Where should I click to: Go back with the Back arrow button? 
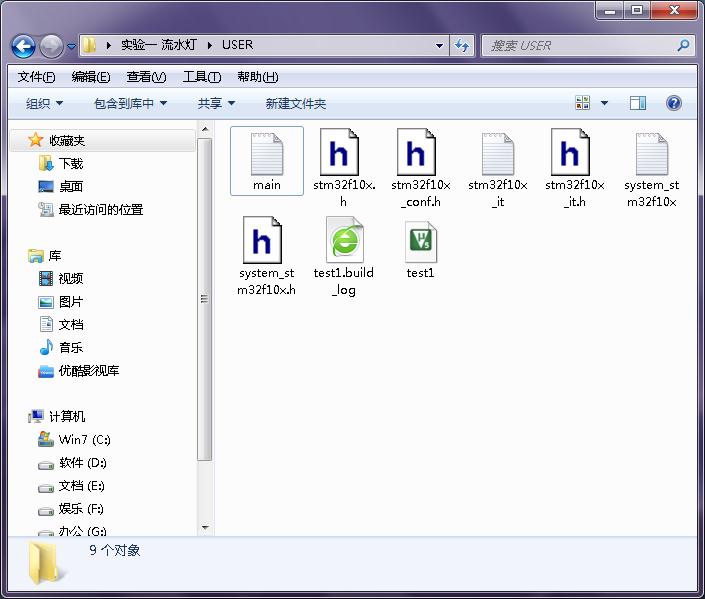tap(23, 46)
